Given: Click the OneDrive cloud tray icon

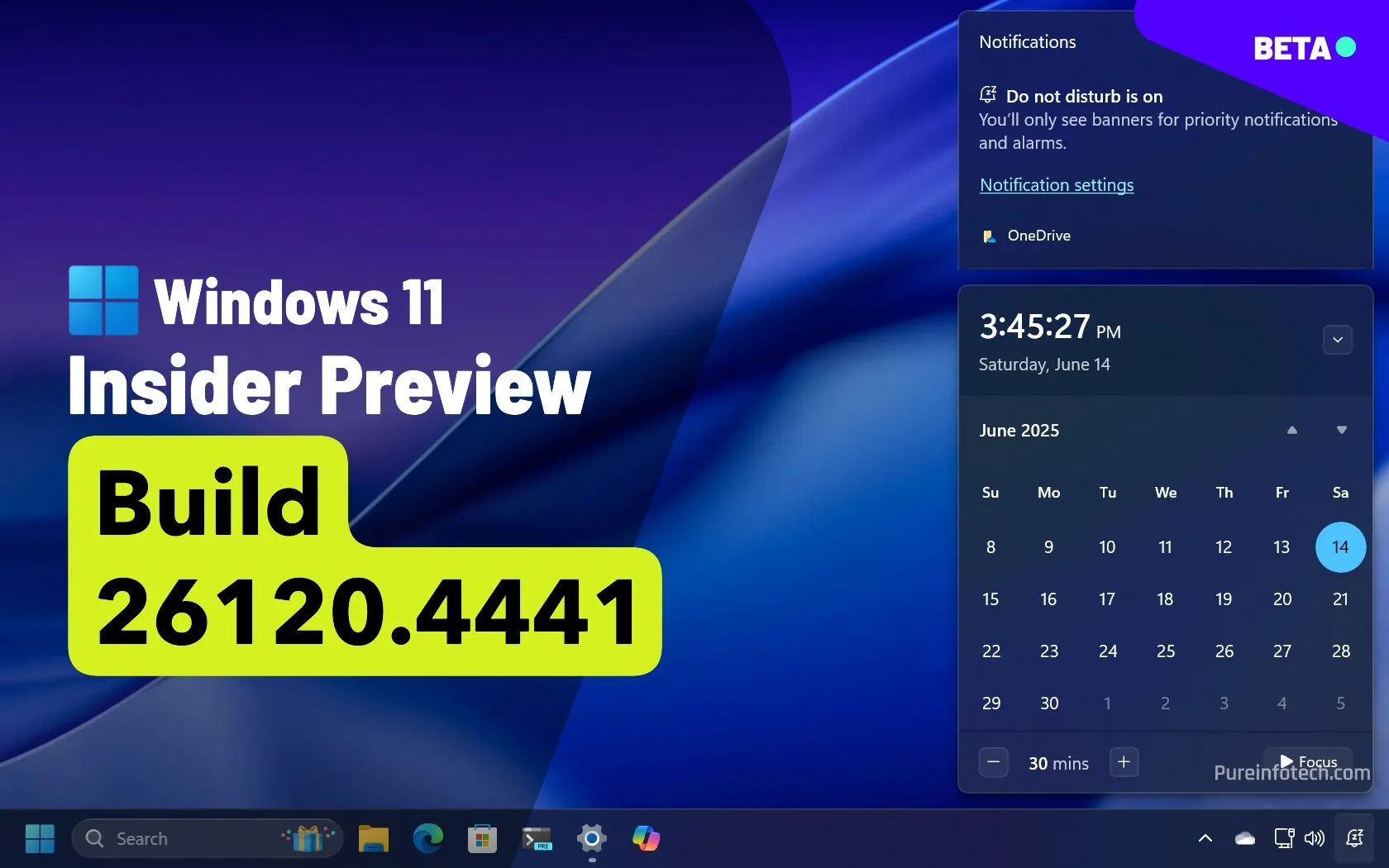Looking at the screenshot, I should pyautogui.click(x=1245, y=838).
